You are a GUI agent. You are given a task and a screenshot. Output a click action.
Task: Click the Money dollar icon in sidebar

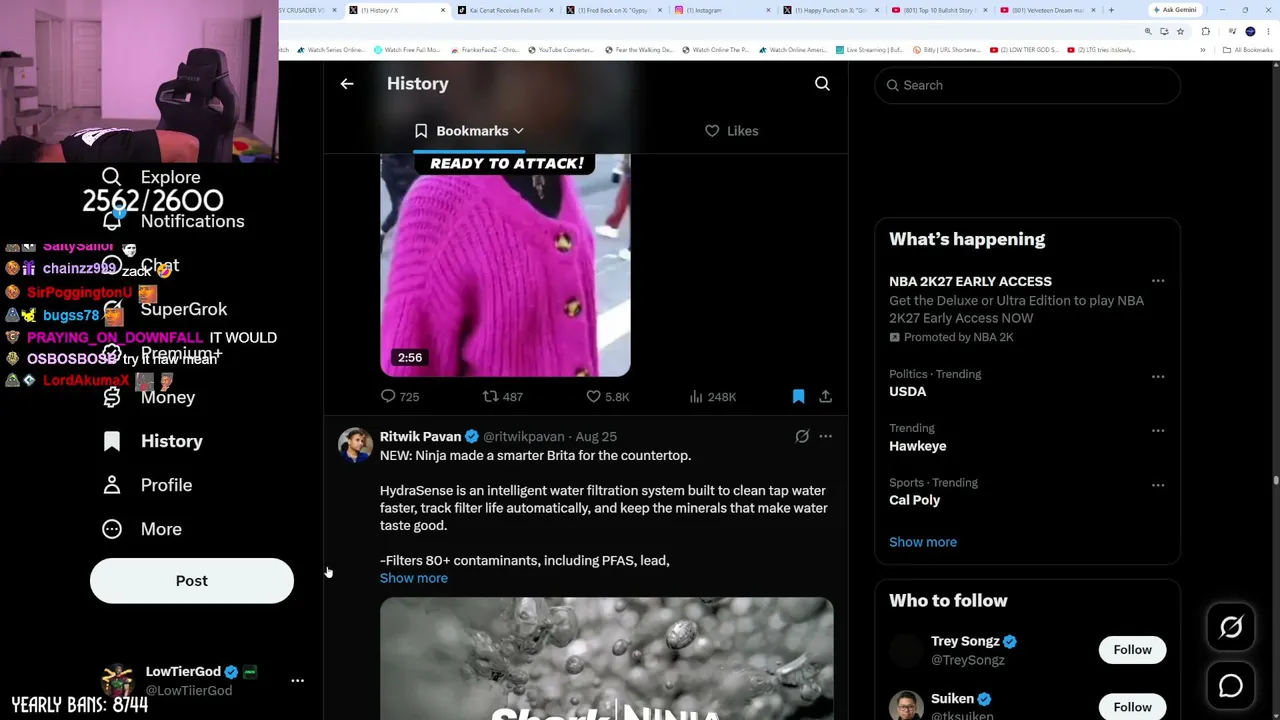[112, 397]
